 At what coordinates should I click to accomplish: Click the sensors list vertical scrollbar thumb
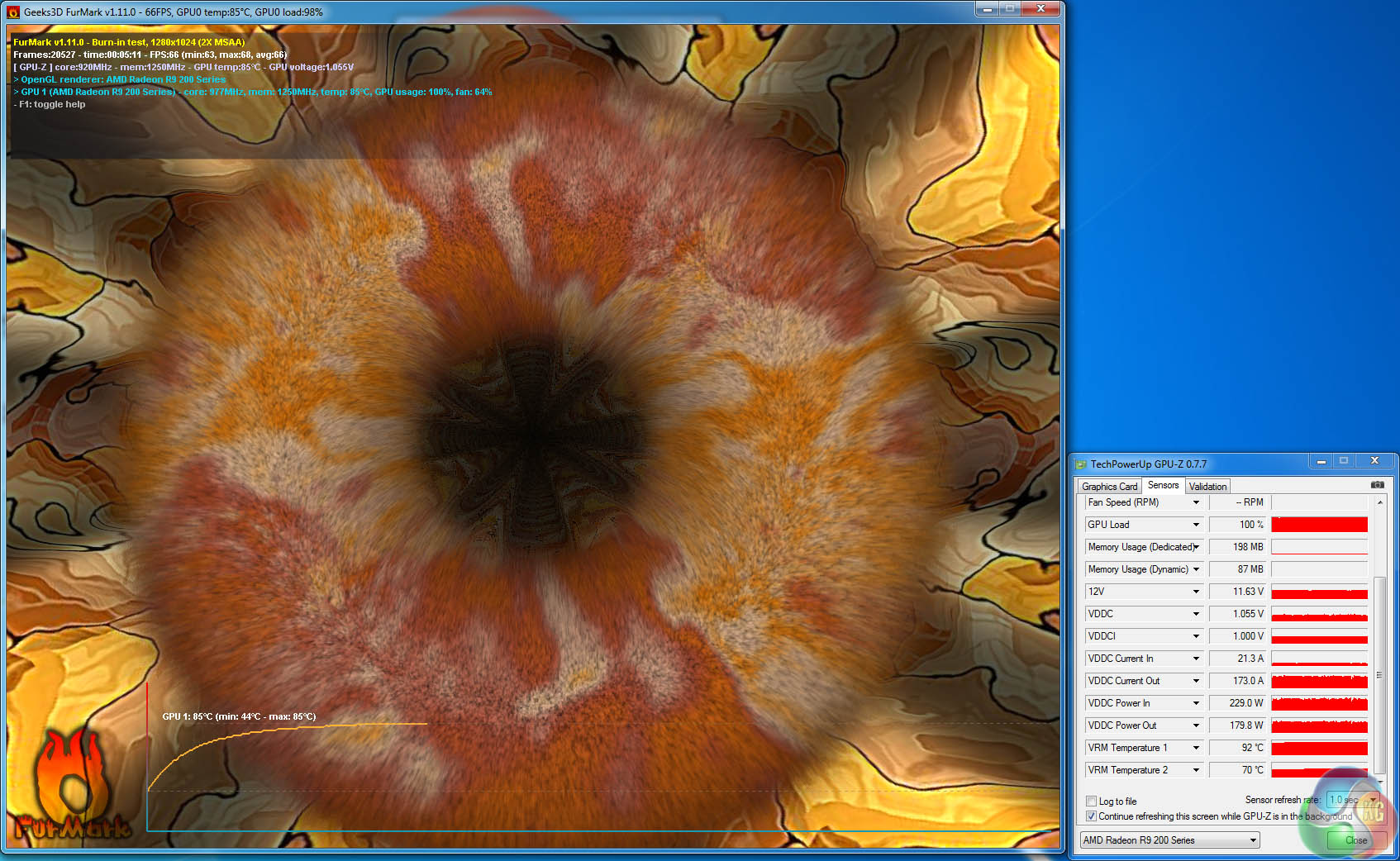(x=1379, y=673)
